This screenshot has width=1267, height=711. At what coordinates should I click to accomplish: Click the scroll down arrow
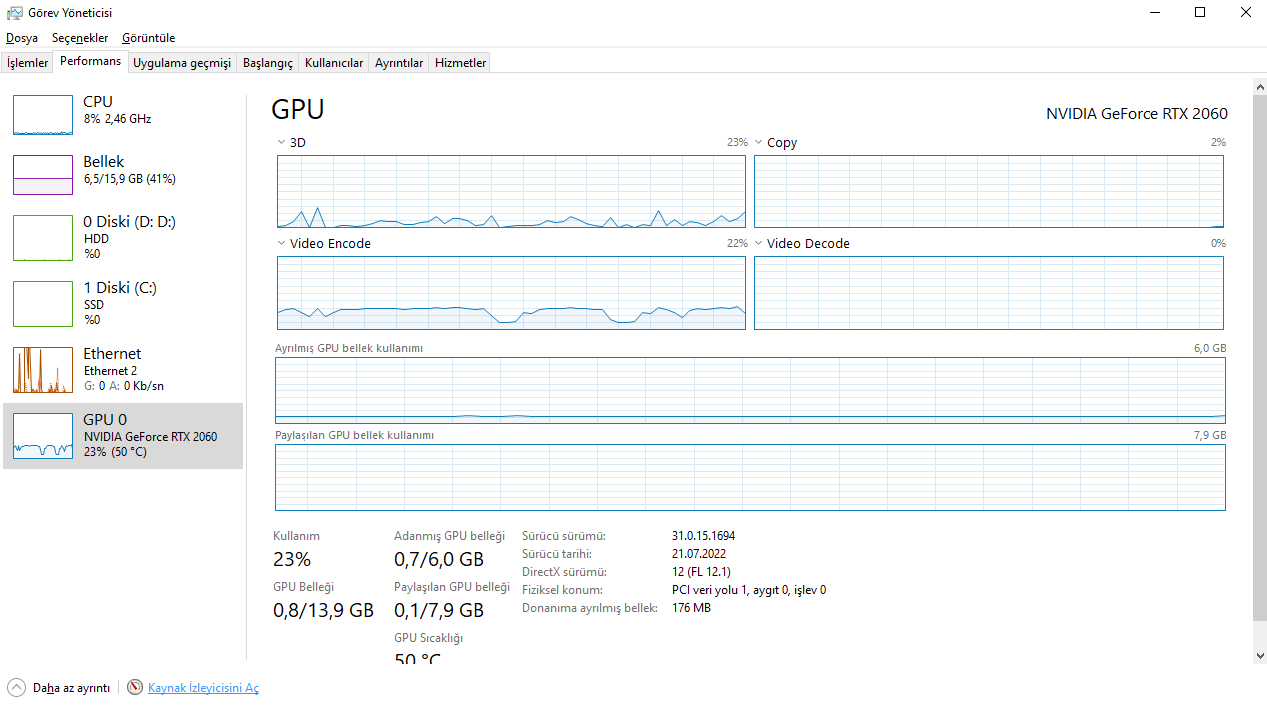[1259, 656]
